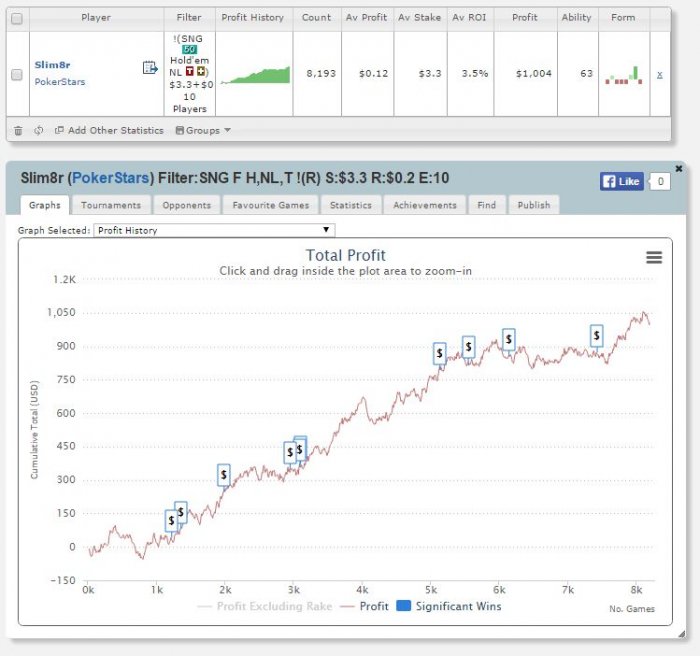Screen dimensions: 700x656
Task: Tick the checkbox for Slim8r row
Action: pyautogui.click(x=17, y=74)
